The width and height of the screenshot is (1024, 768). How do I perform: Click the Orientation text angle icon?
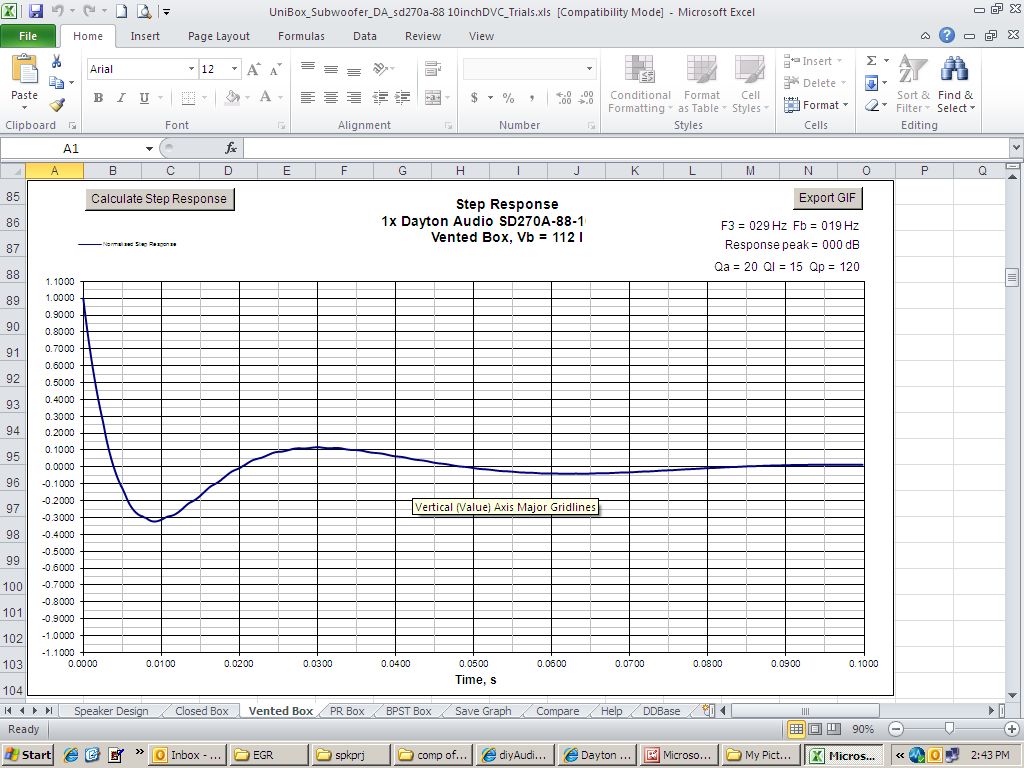click(380, 68)
